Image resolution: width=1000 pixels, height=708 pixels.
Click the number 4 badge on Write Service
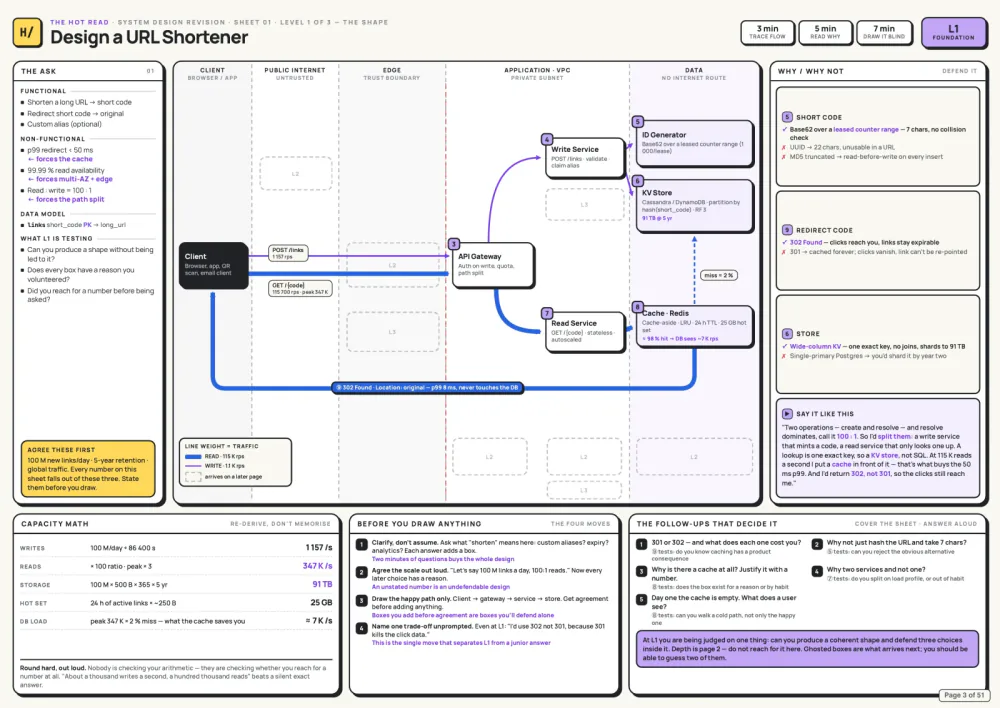pyautogui.click(x=547, y=139)
